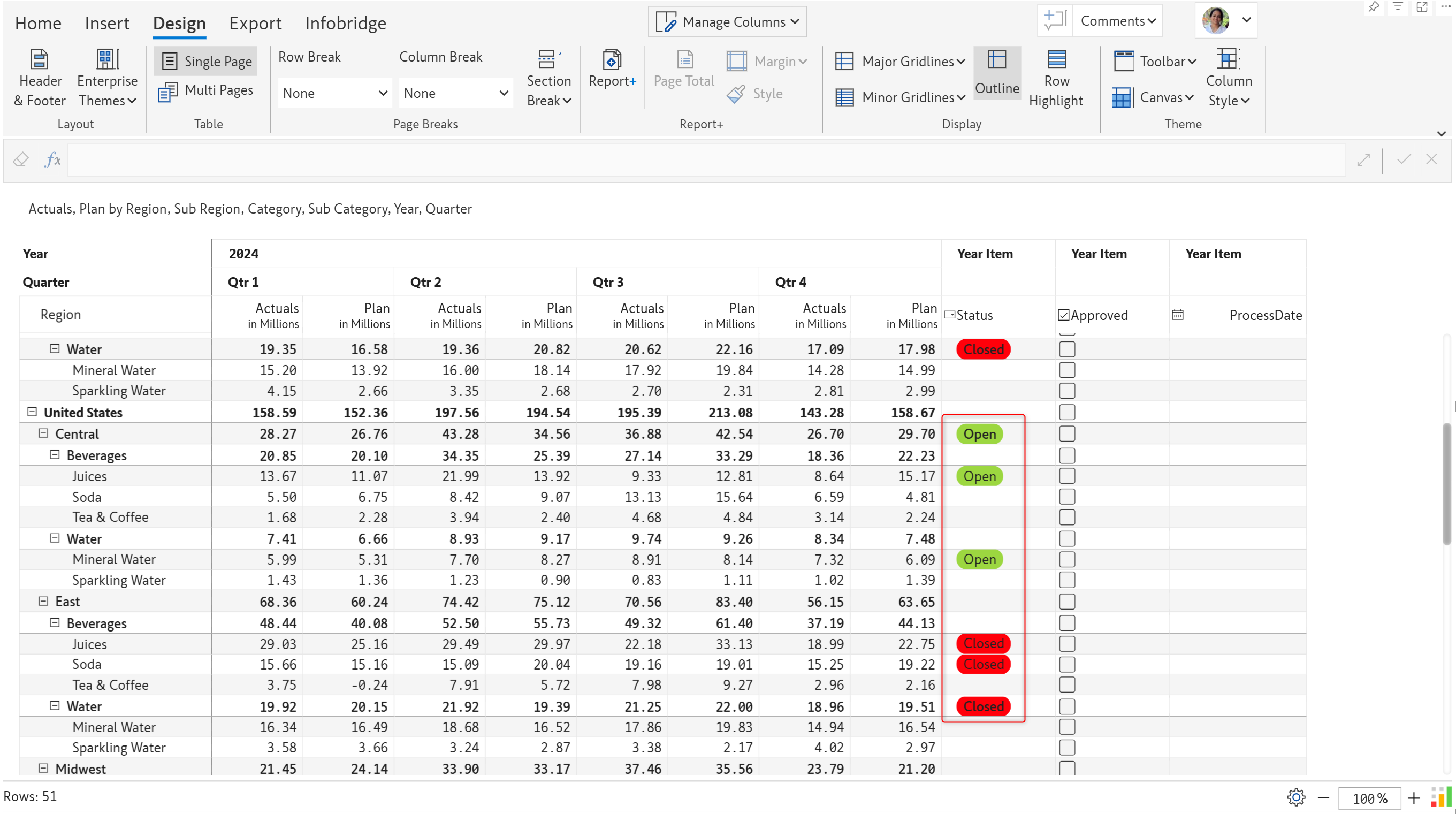The width and height of the screenshot is (1456, 814).
Task: Click inside the formula input field
Action: point(705,160)
